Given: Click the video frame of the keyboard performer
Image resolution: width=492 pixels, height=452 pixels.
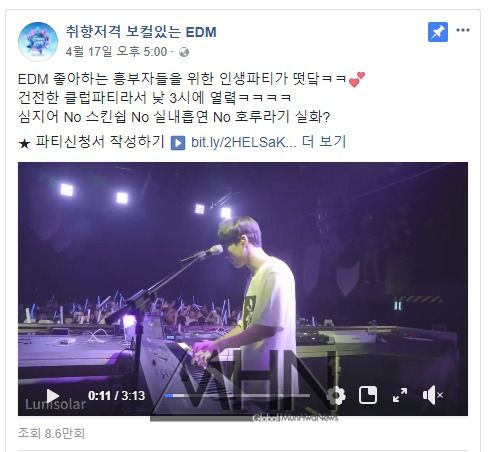Looking at the screenshot, I should (243, 273).
